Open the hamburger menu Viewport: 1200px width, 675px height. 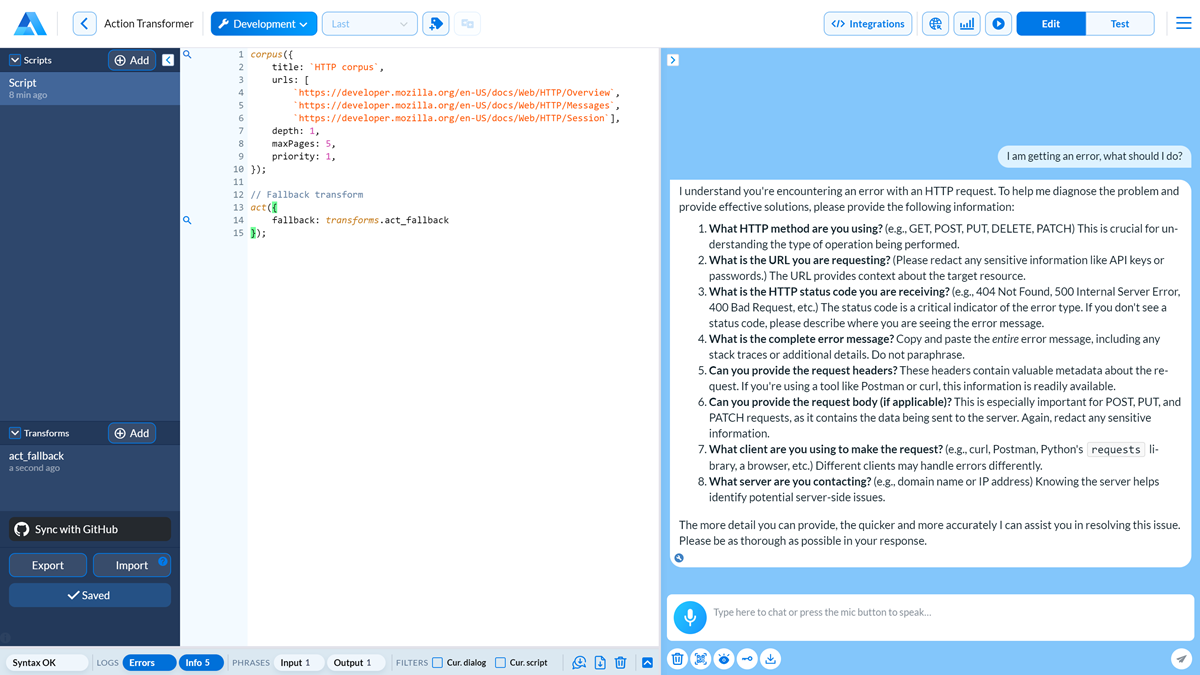1183,24
